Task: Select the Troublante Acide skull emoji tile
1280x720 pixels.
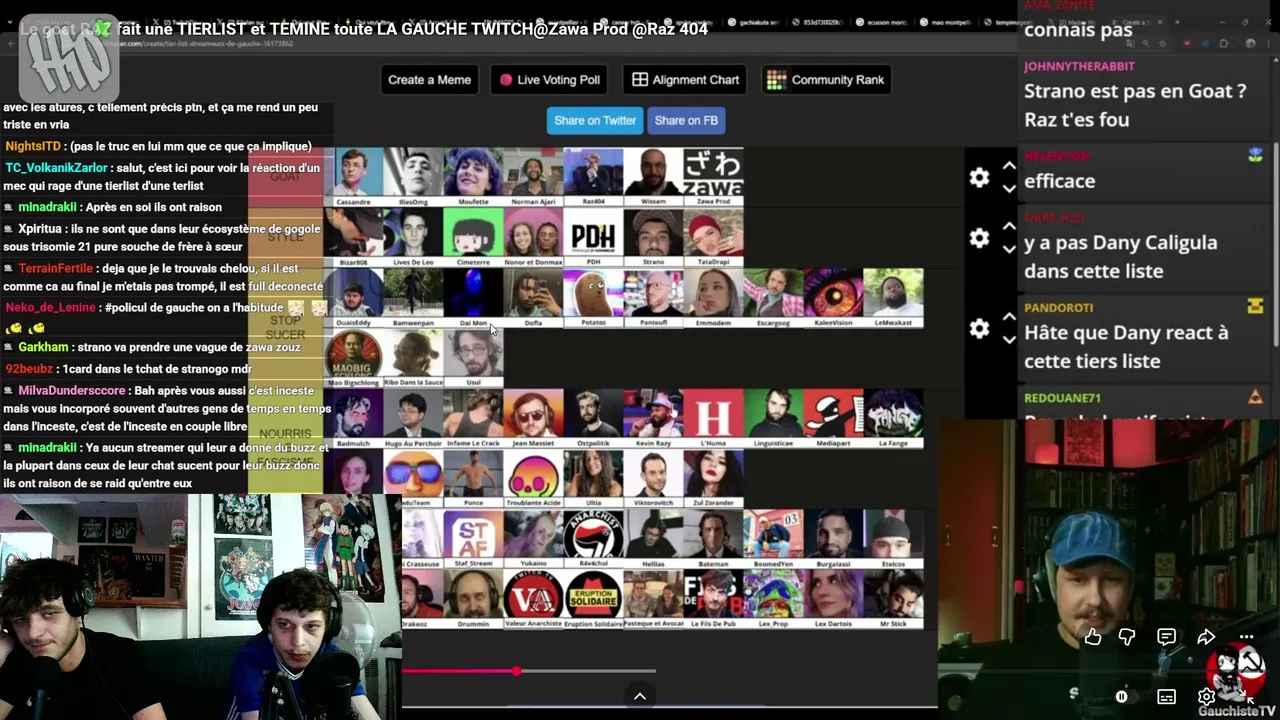Action: pyautogui.click(x=533, y=477)
